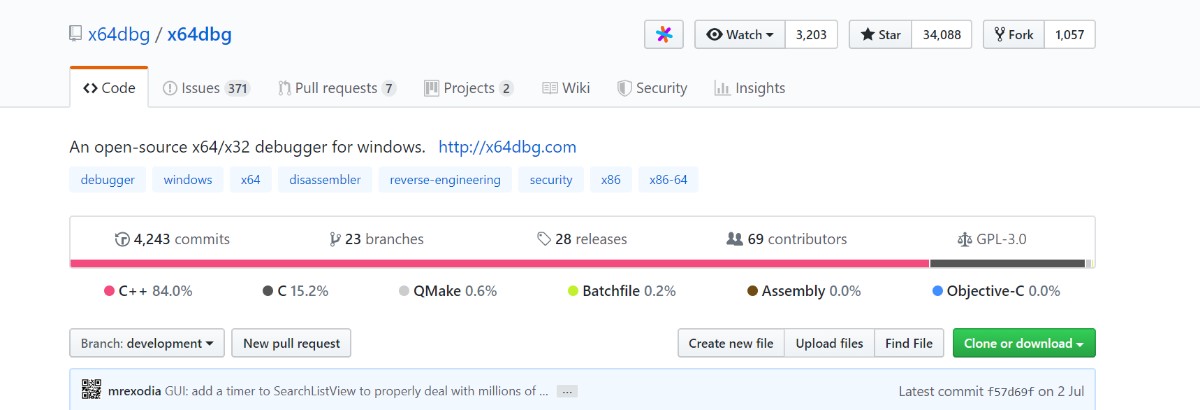Viewport: 1200px width, 410px height.
Task: Switch to the Issues tab
Action: (x=206, y=88)
